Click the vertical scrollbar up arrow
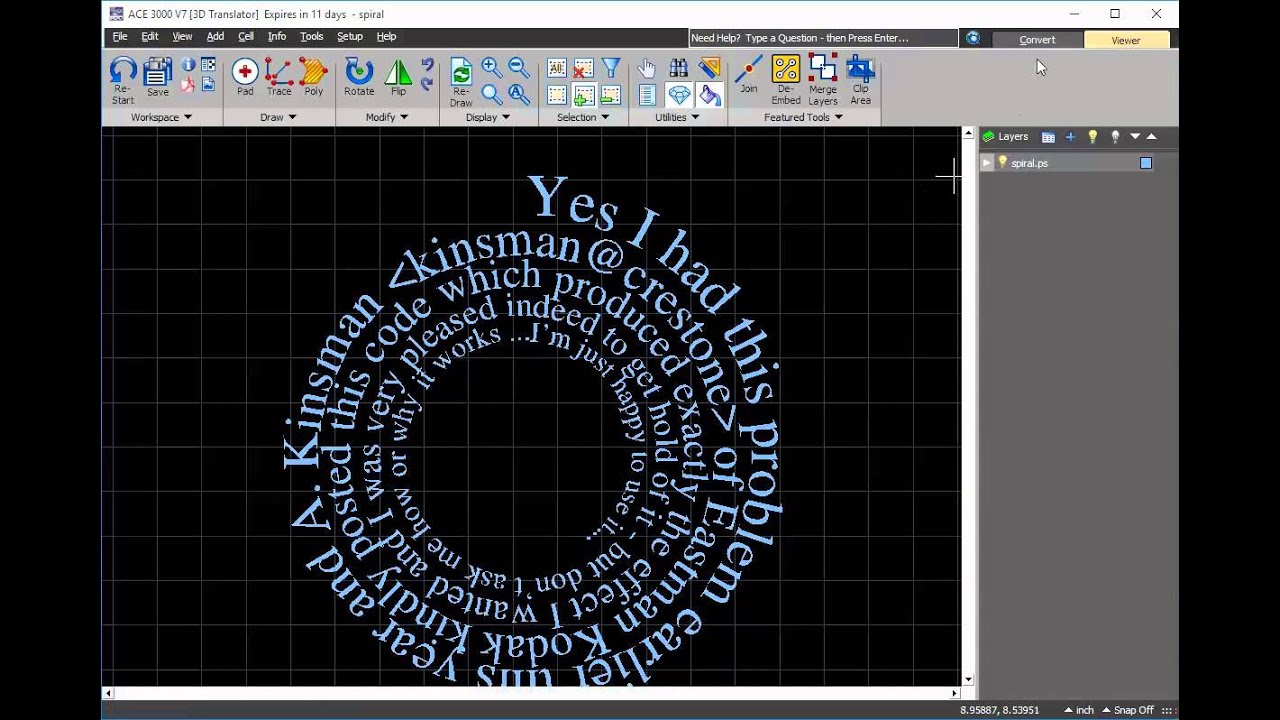1280x720 pixels. click(968, 133)
